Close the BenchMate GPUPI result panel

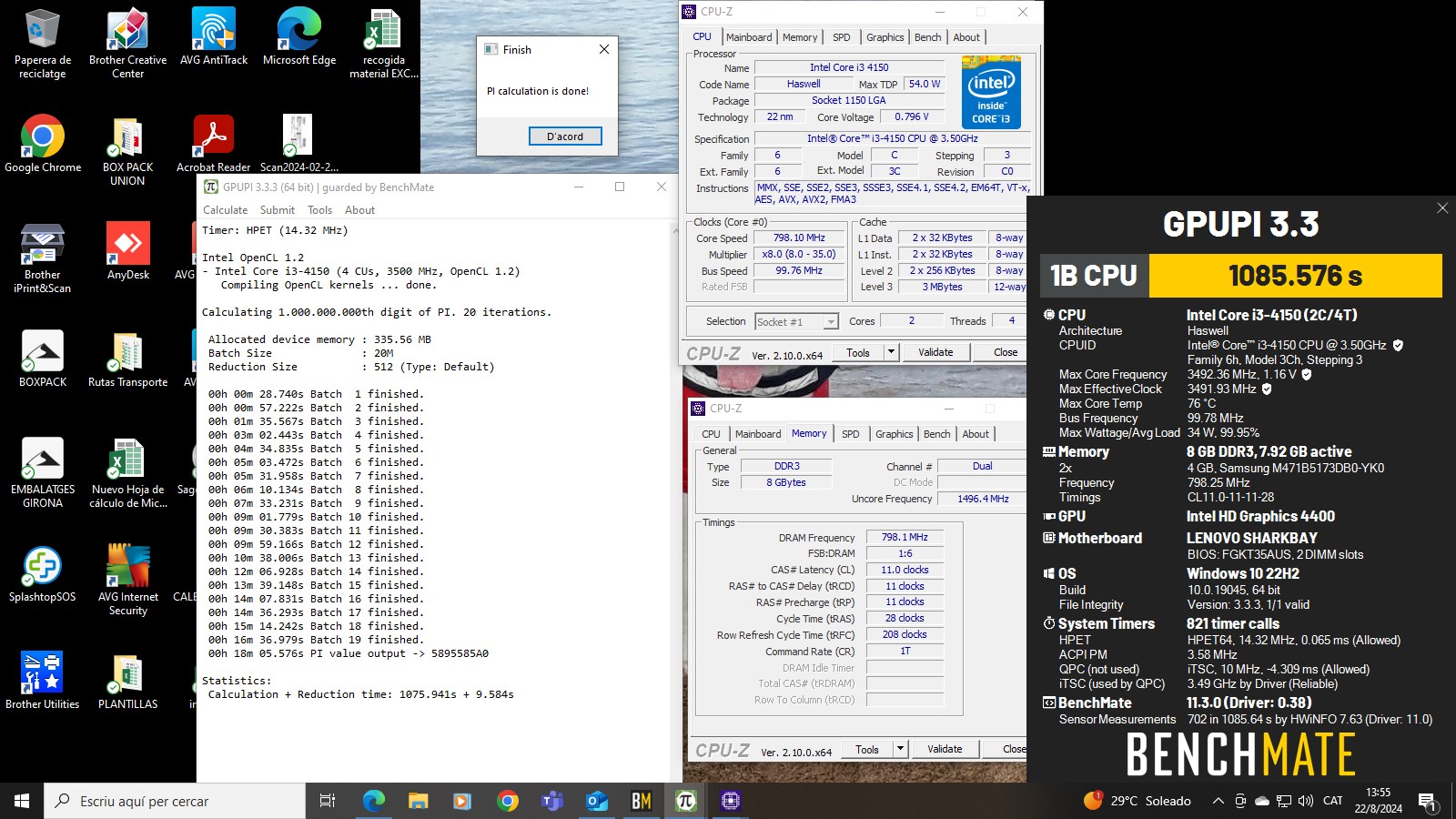click(1442, 208)
